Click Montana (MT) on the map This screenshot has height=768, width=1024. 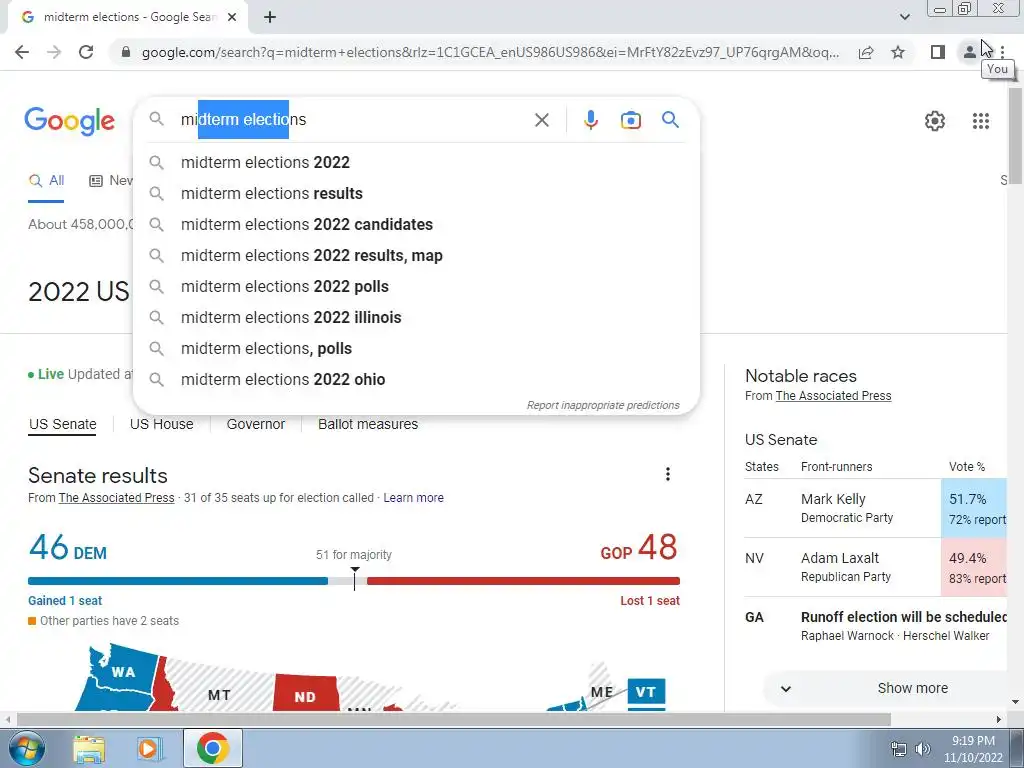219,695
